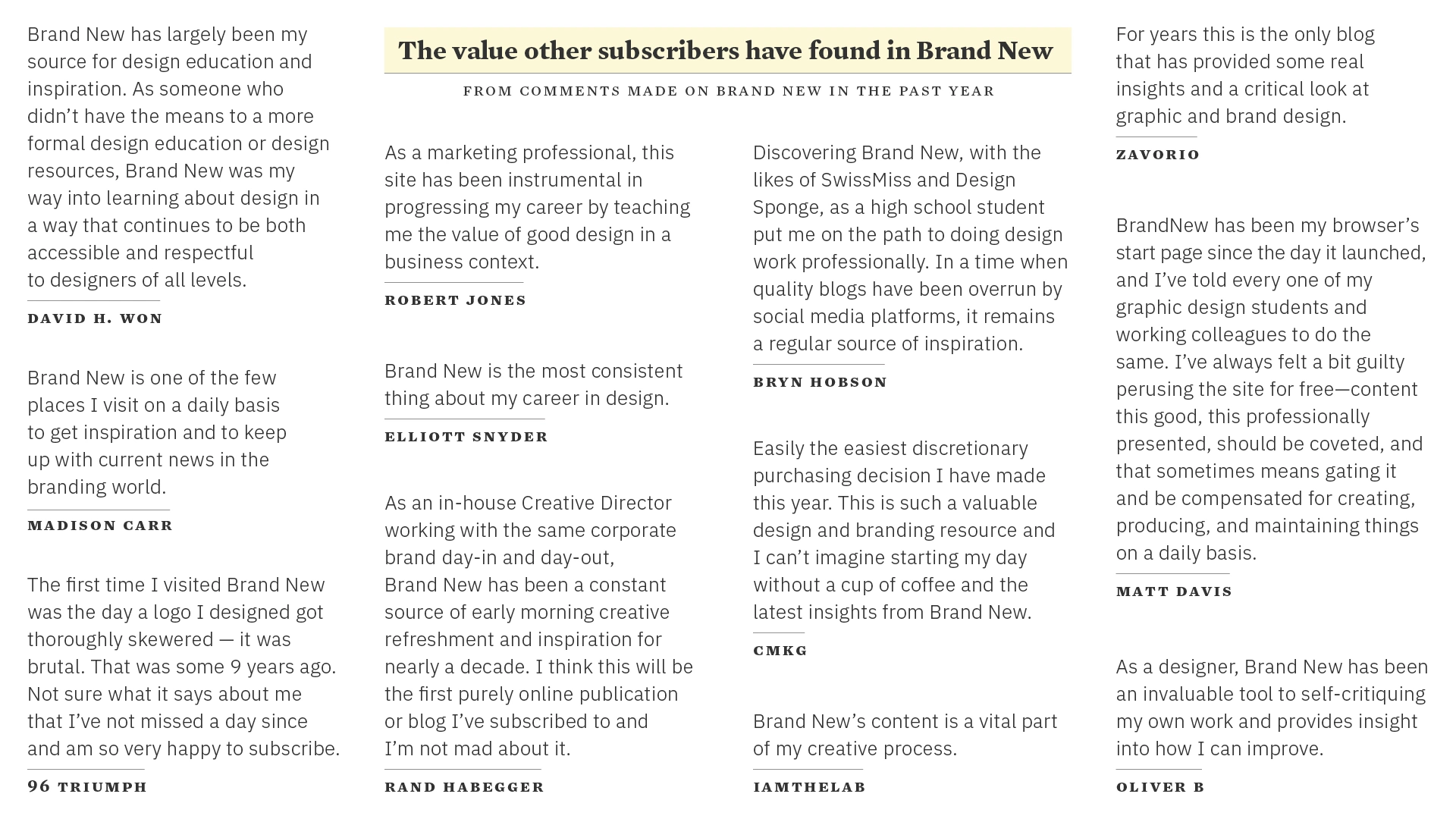The width and height of the screenshot is (1456, 819).
Task: Click the Bryn Hobson author name
Action: click(x=820, y=382)
